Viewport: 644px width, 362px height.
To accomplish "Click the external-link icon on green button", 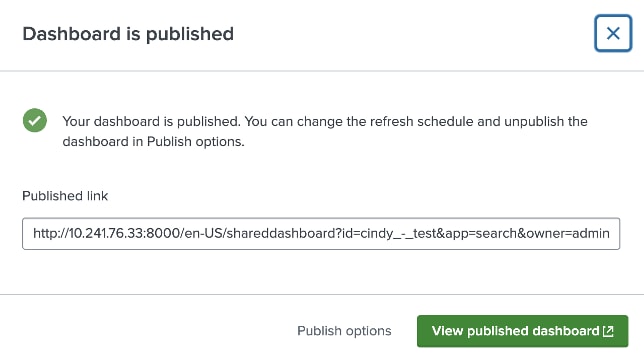I will [608, 331].
